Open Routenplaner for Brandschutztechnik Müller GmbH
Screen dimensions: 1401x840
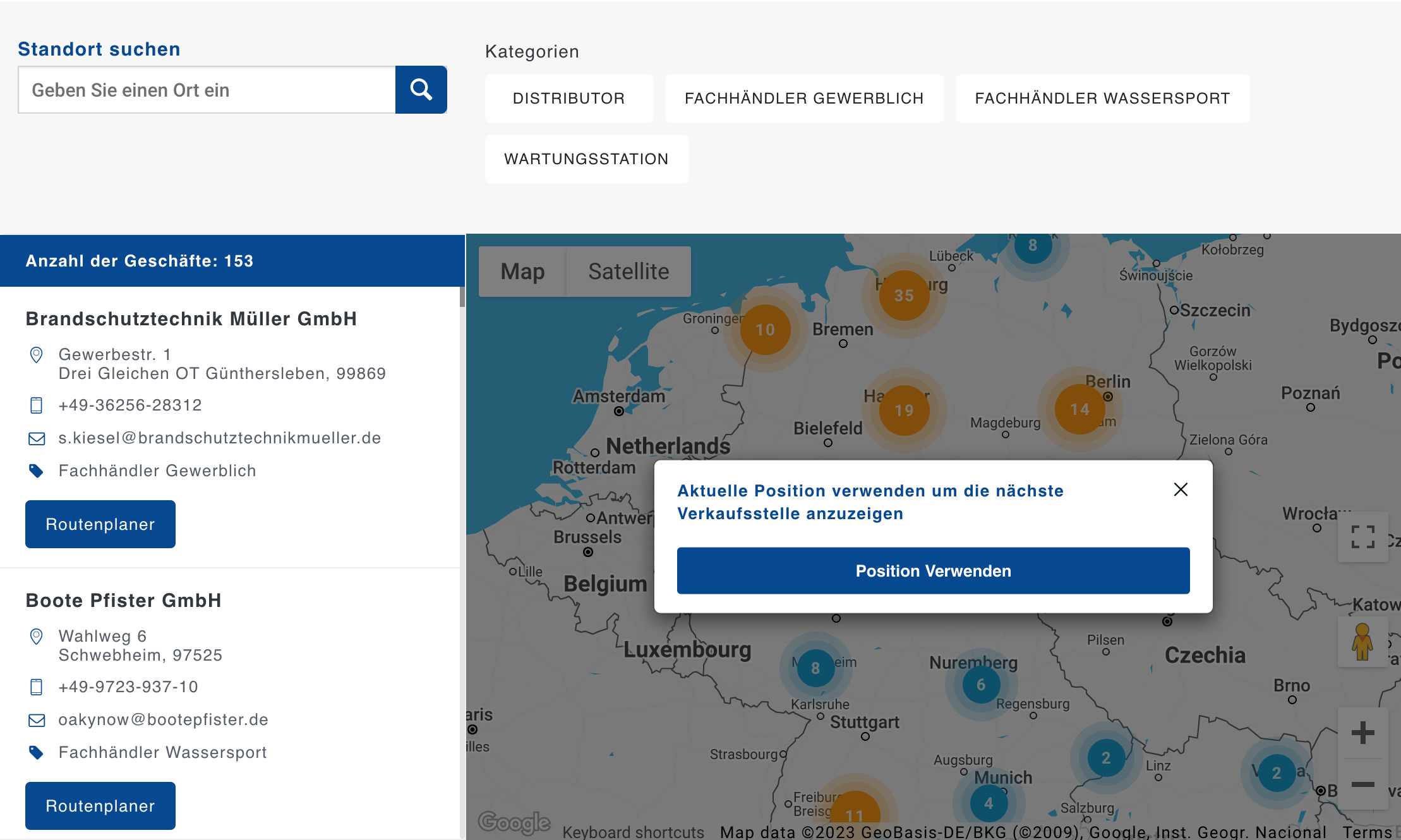point(100,524)
